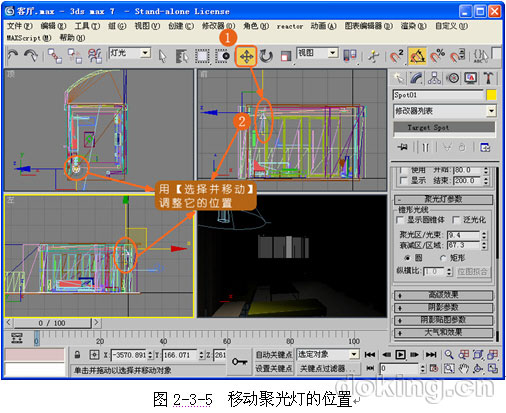This screenshot has height=413, width=506.
Task: Expand the 大气和效果 rollout
Action: [x=443, y=332]
